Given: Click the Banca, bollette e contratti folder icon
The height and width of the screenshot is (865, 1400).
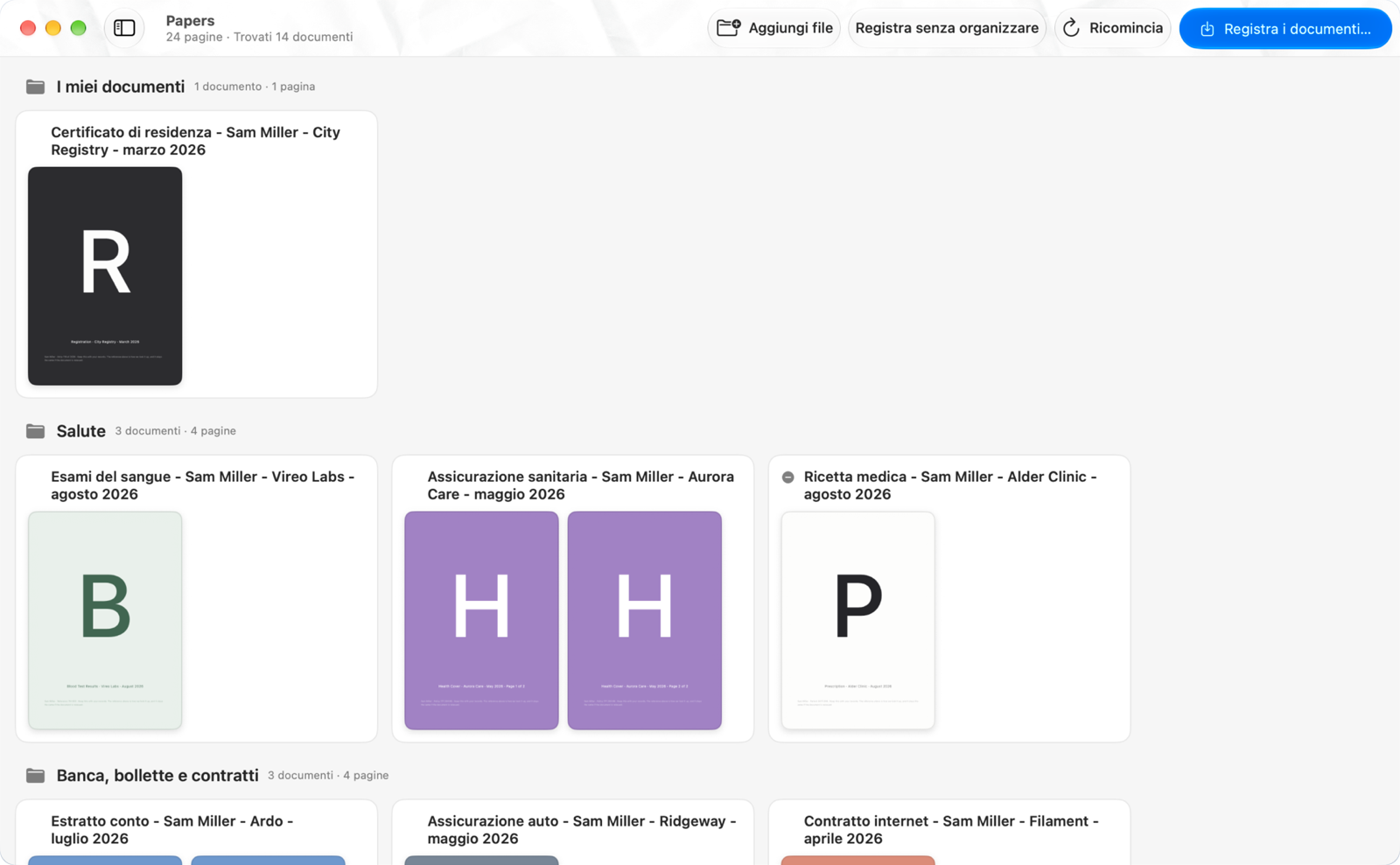Looking at the screenshot, I should pyautogui.click(x=35, y=776).
